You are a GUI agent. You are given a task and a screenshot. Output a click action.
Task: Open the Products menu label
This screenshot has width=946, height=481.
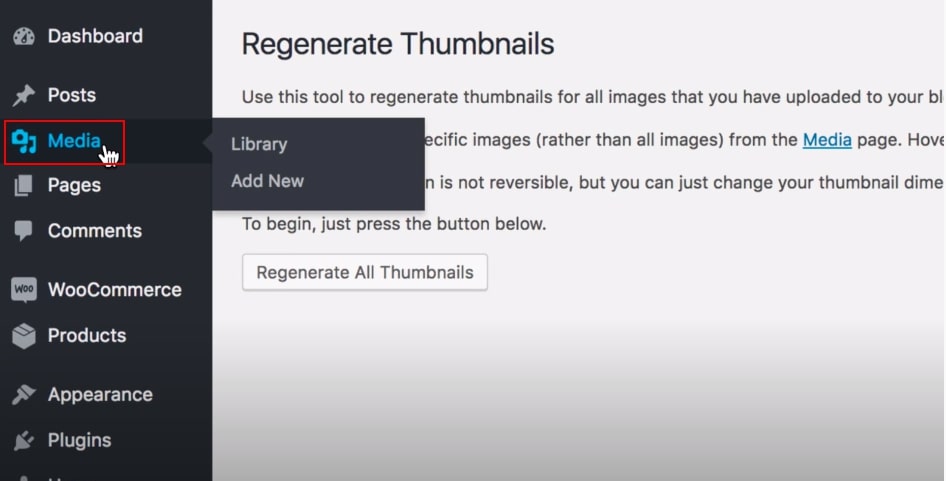click(x=87, y=336)
